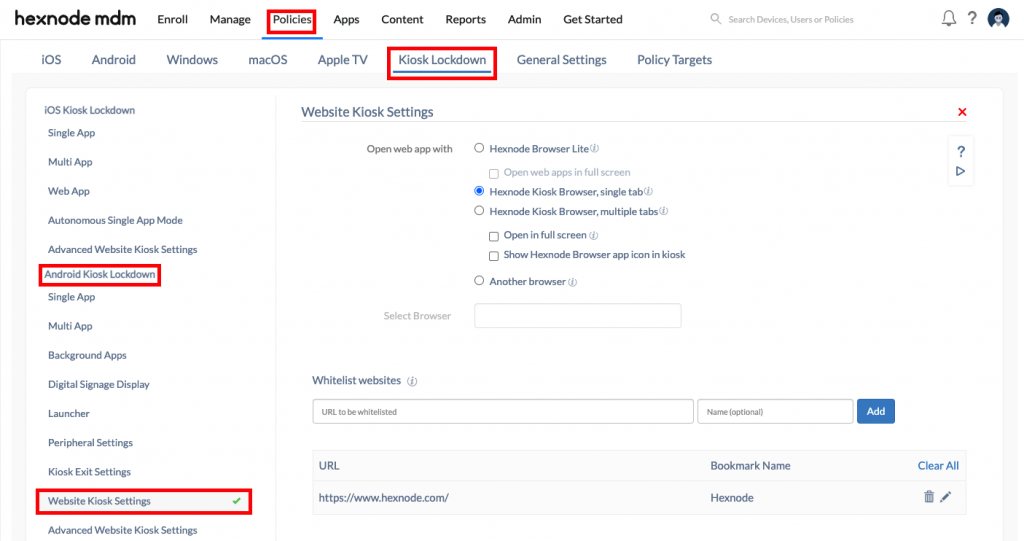The width and height of the screenshot is (1024, 541).
Task: Click the Search Devices, Users or Policies box
Action: 790,20
